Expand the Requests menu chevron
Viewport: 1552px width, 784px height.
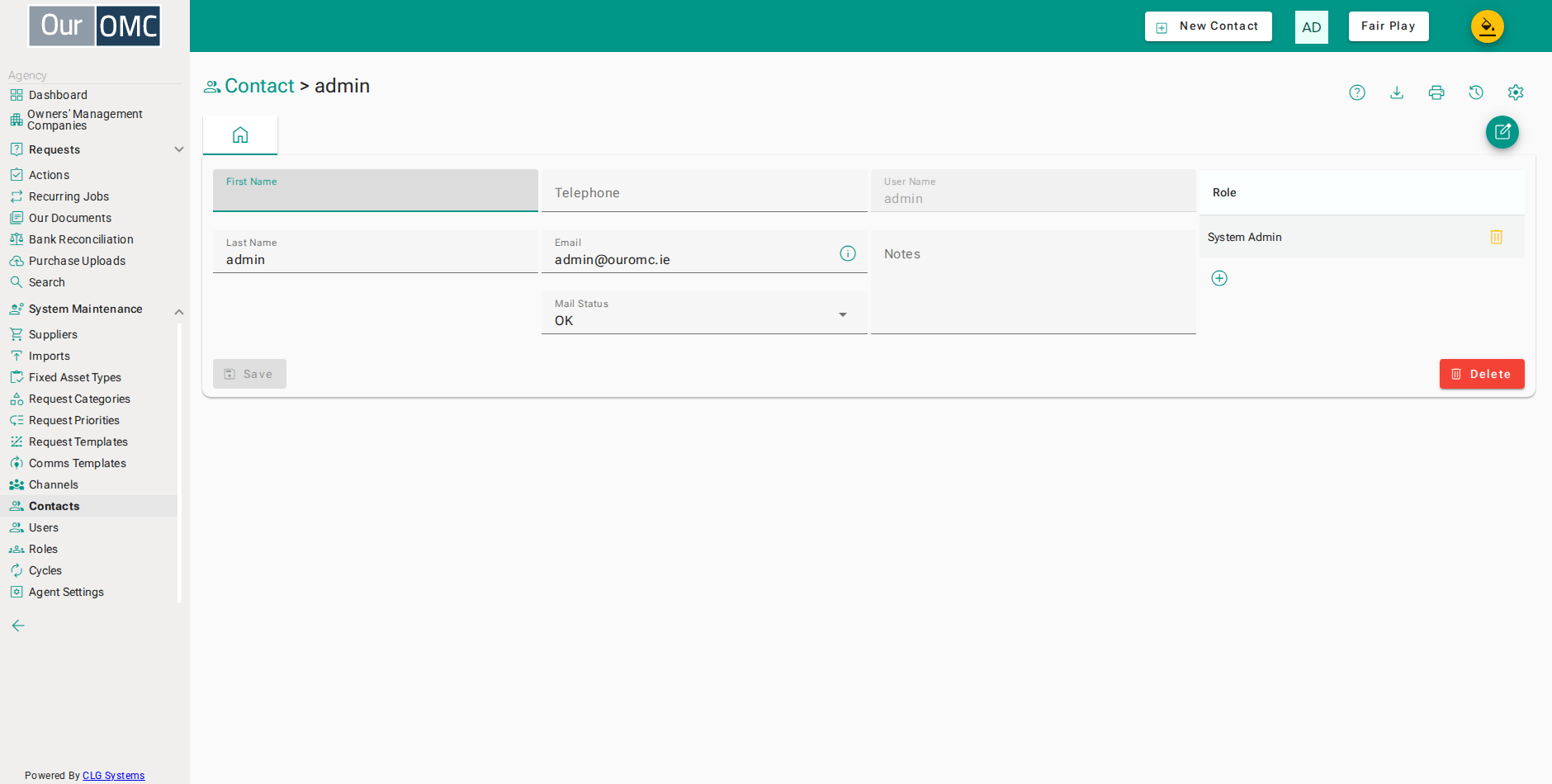[179, 149]
